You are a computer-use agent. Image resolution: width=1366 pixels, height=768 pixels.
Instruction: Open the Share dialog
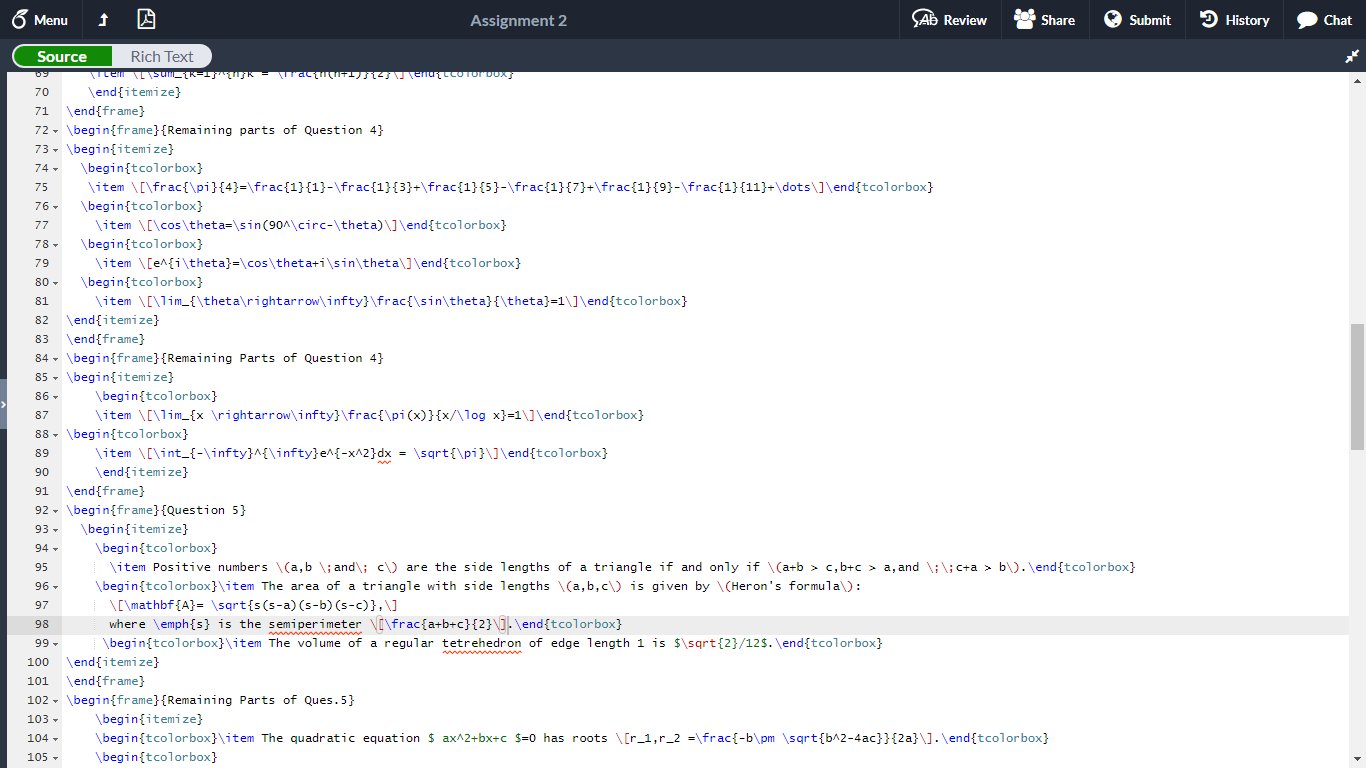[1044, 20]
